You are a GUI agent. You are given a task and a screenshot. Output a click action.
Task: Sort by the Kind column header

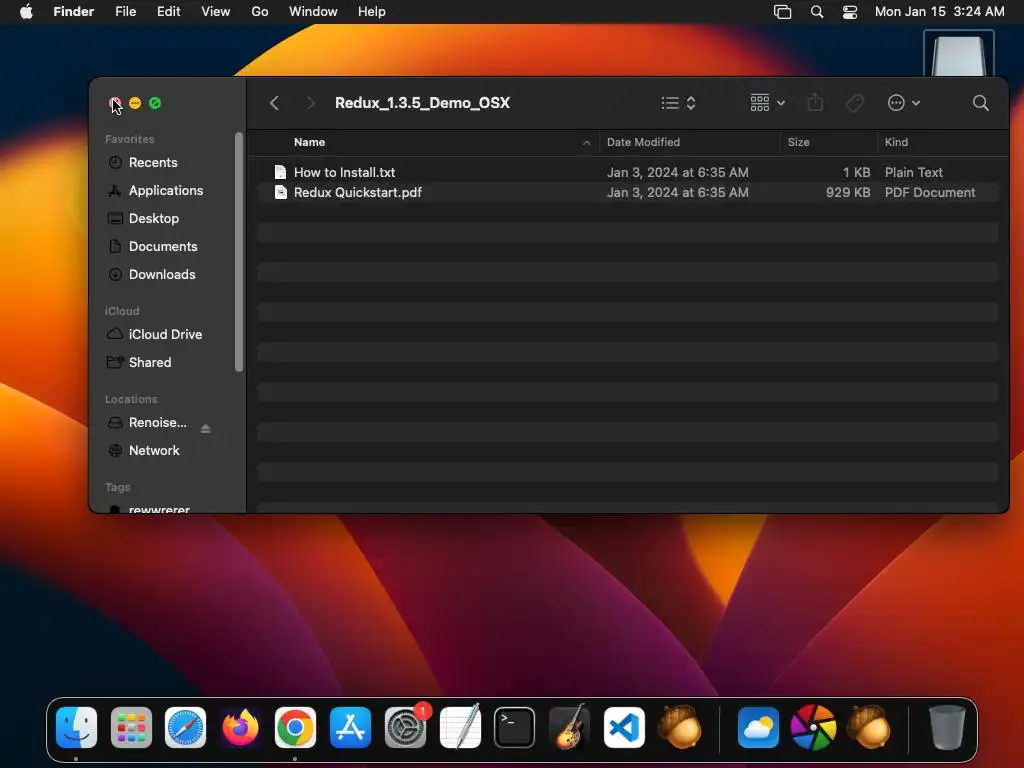click(896, 142)
